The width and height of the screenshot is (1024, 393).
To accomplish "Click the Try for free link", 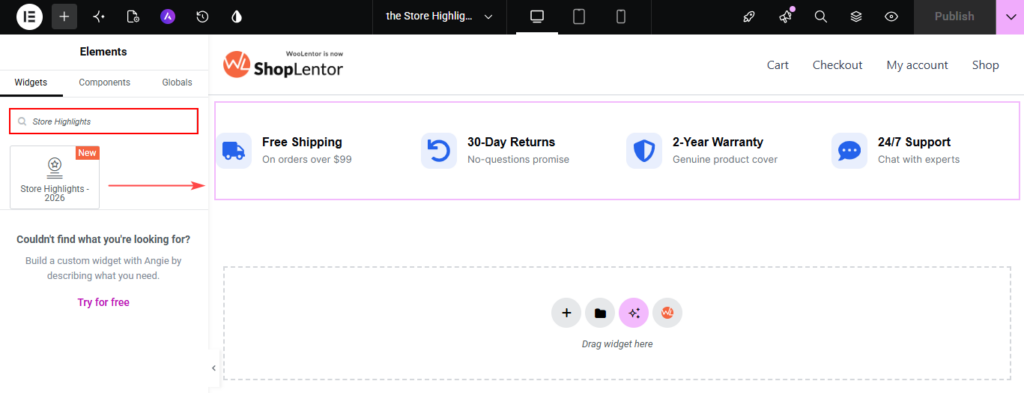I will [x=103, y=302].
